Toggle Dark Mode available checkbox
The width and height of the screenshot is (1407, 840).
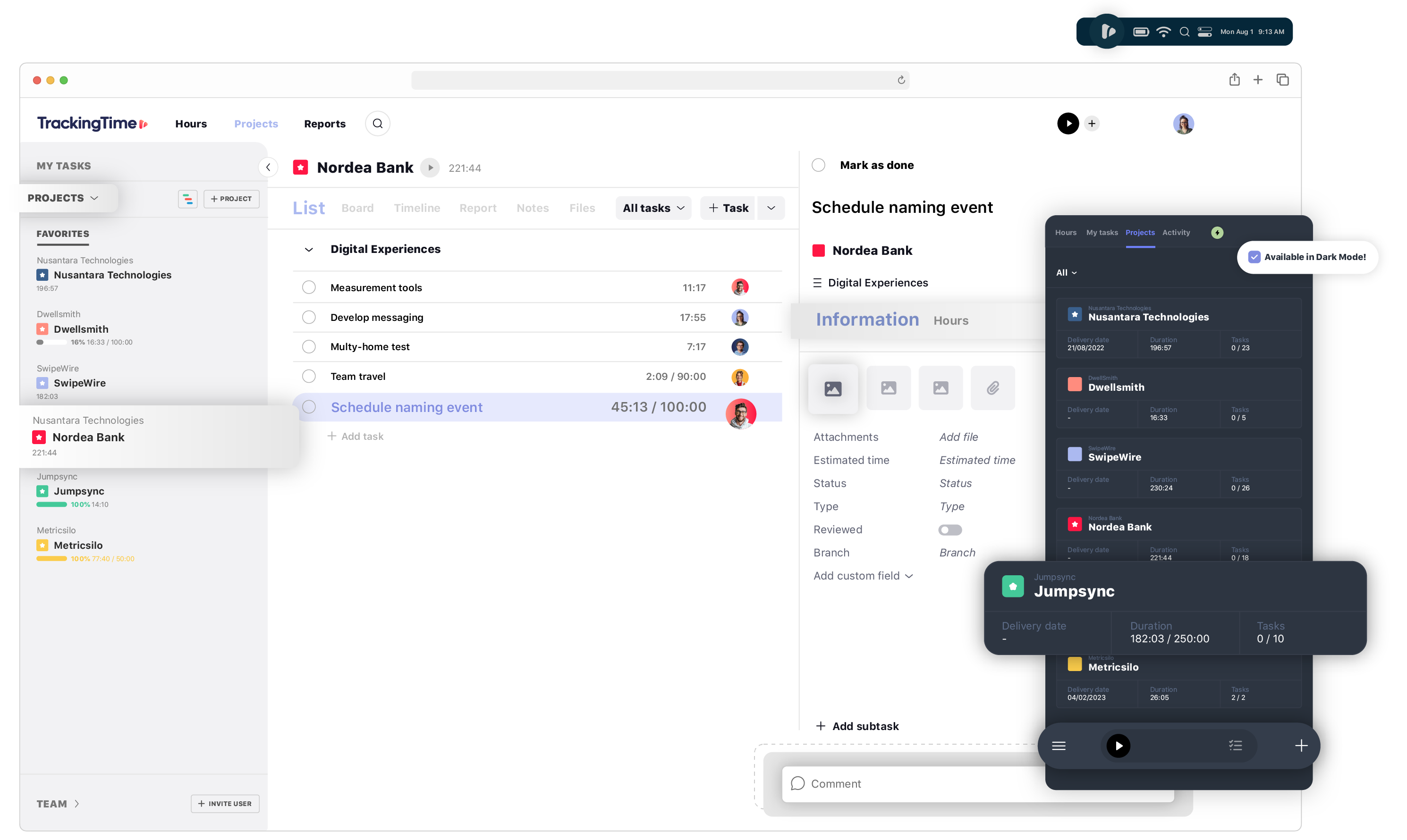coord(1254,257)
